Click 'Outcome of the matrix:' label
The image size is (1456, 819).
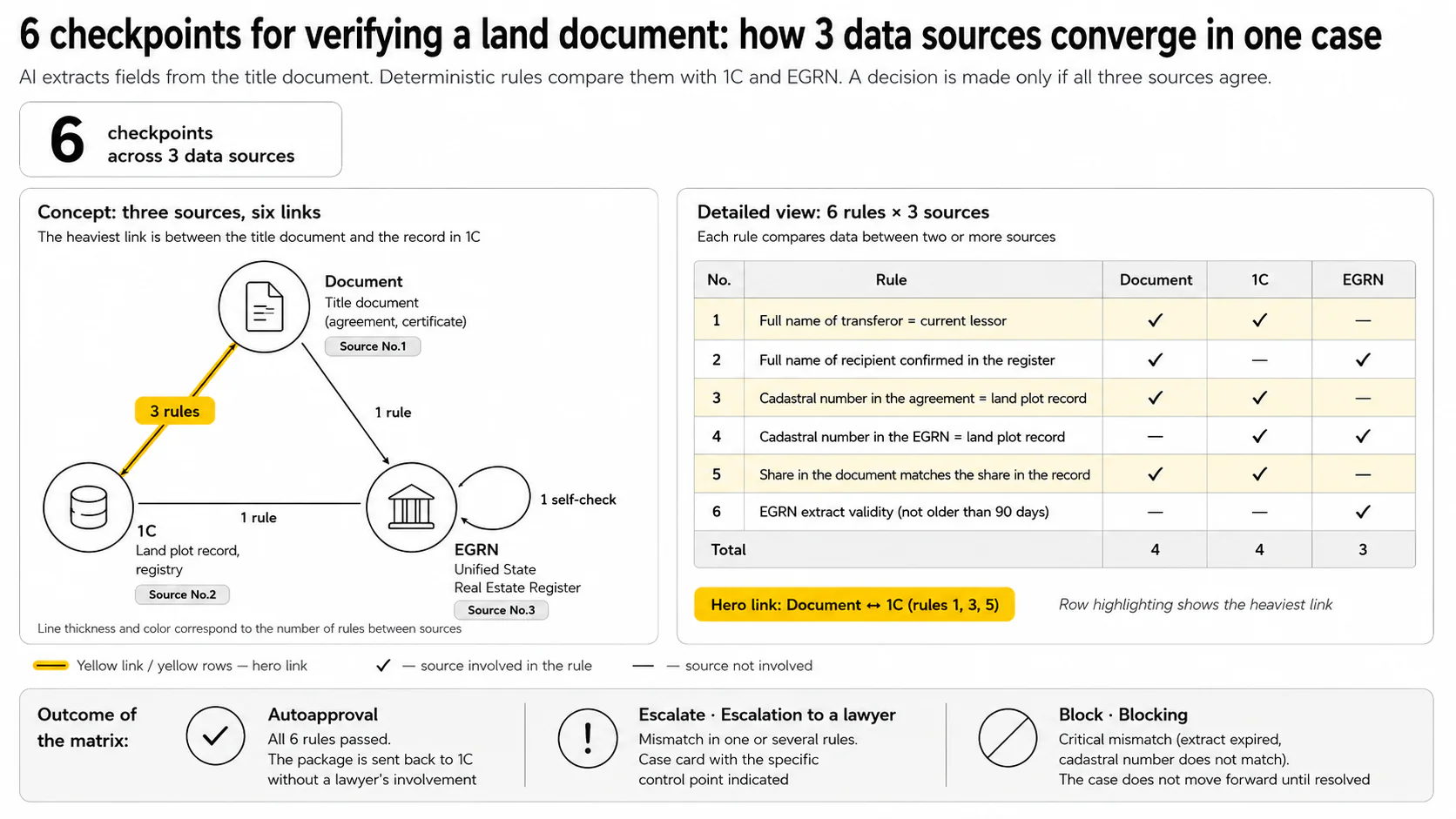point(87,728)
